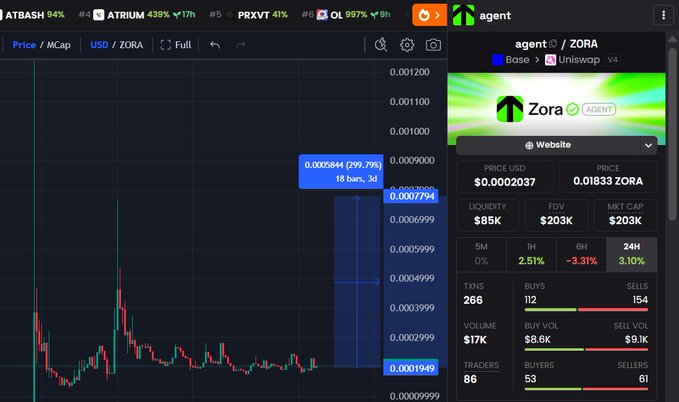Screen dimensions: 679x402
Task: Click the OL token icon
Action: click(x=322, y=15)
